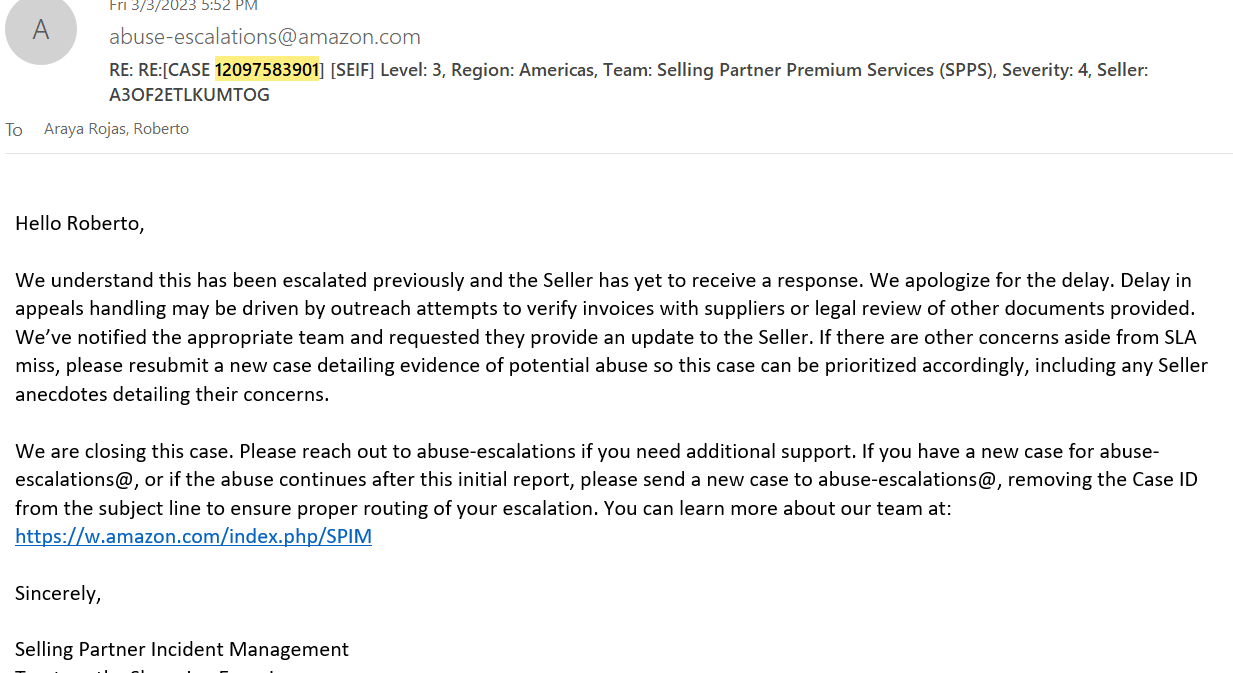This screenshot has height=673, width=1233.
Task: Click the highlighted case number 12097583901
Action: [266, 70]
